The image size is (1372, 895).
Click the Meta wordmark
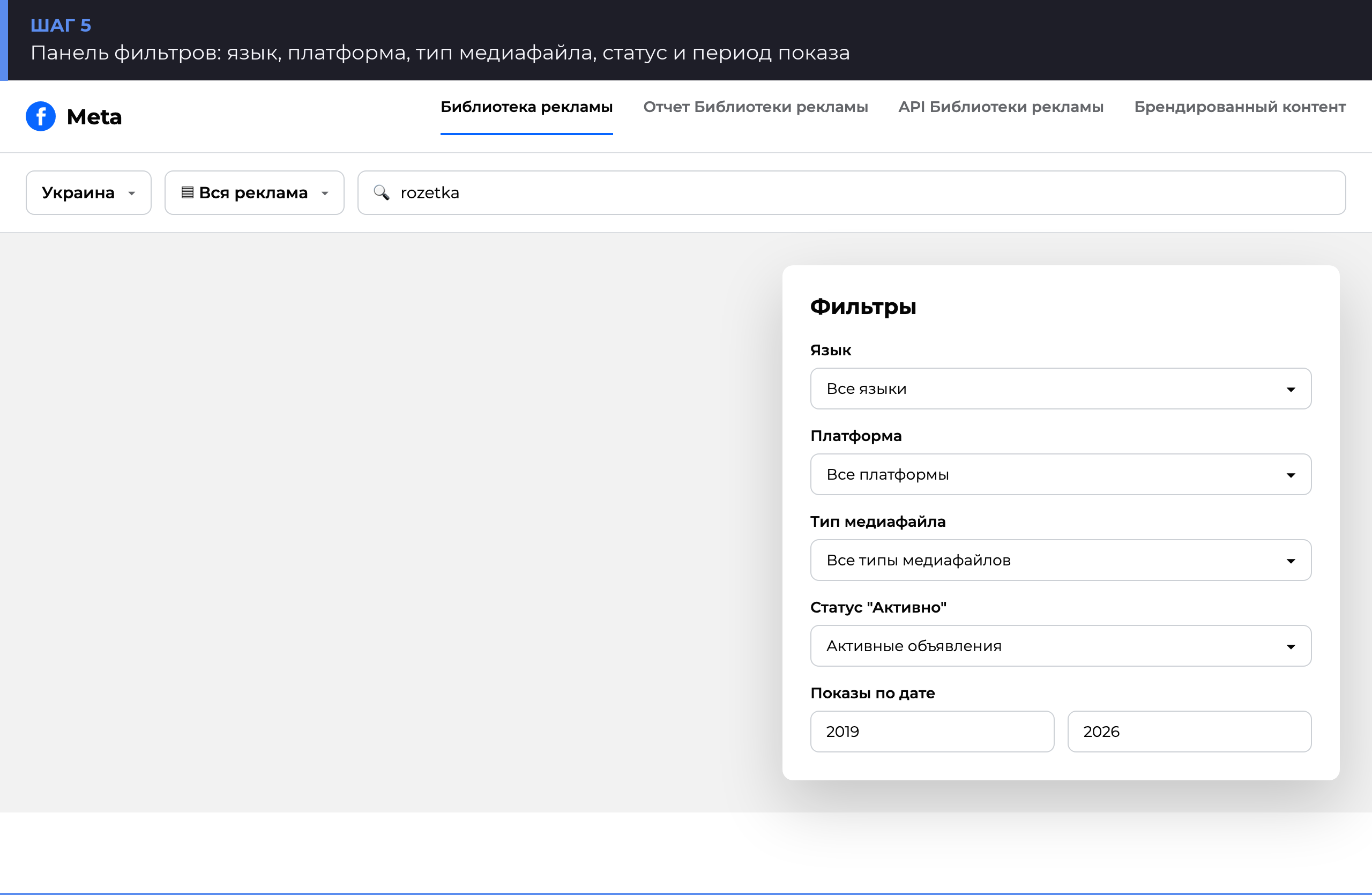click(x=94, y=117)
